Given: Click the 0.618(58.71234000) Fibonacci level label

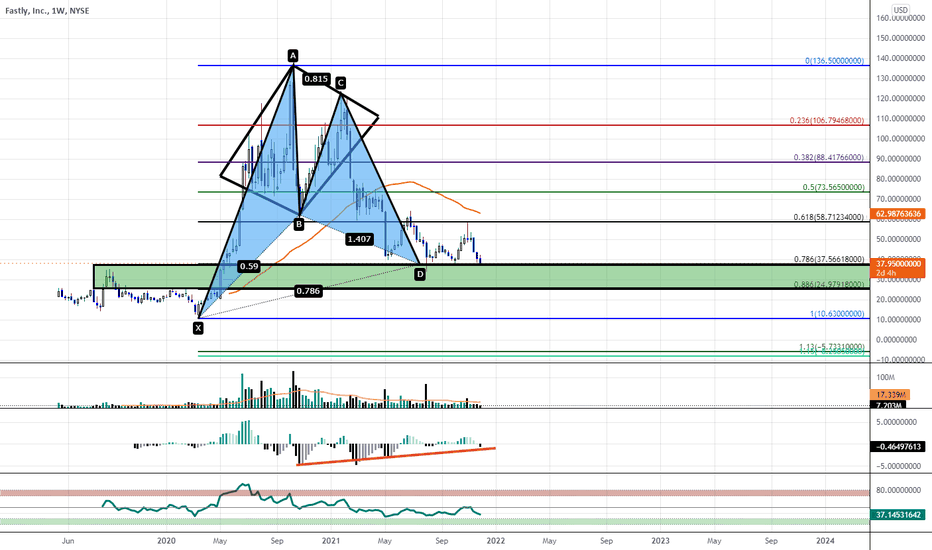Looking at the screenshot, I should (829, 217).
